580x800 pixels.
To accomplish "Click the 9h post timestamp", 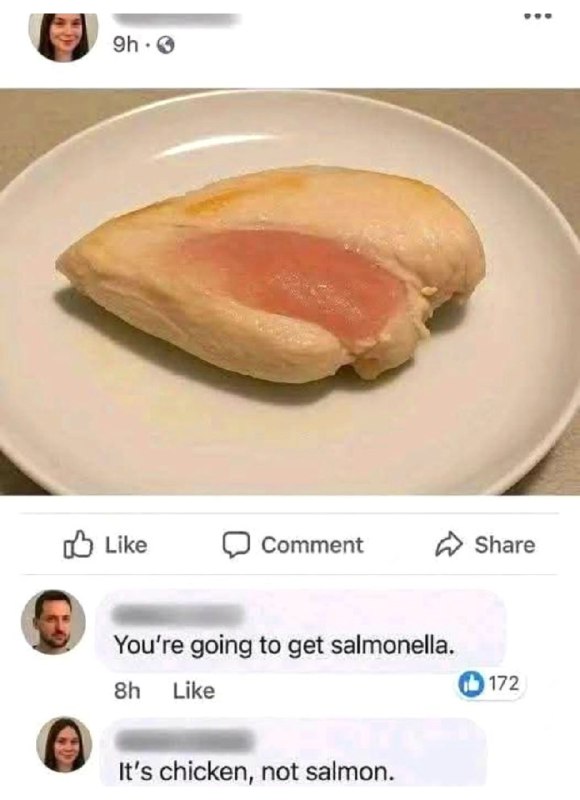I will tap(125, 45).
